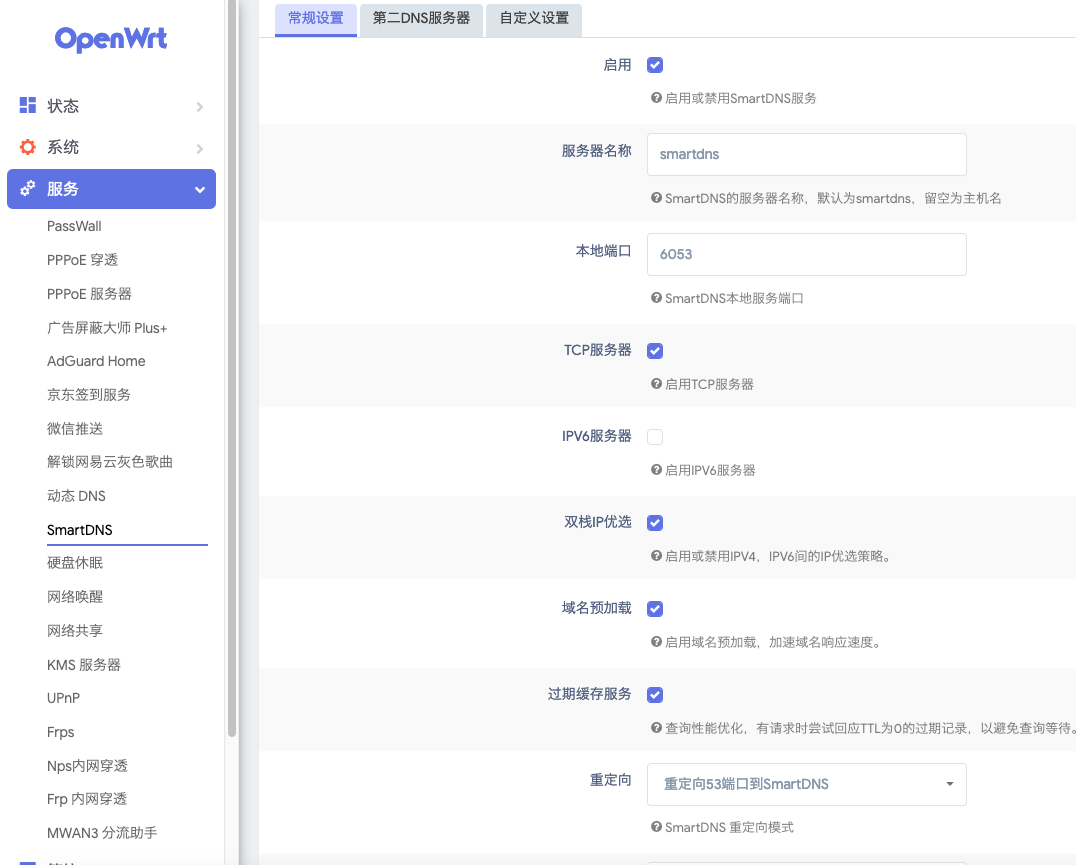Click the help icon beside SmartDNS的服务器名称
The height and width of the screenshot is (865, 1076).
[656, 198]
